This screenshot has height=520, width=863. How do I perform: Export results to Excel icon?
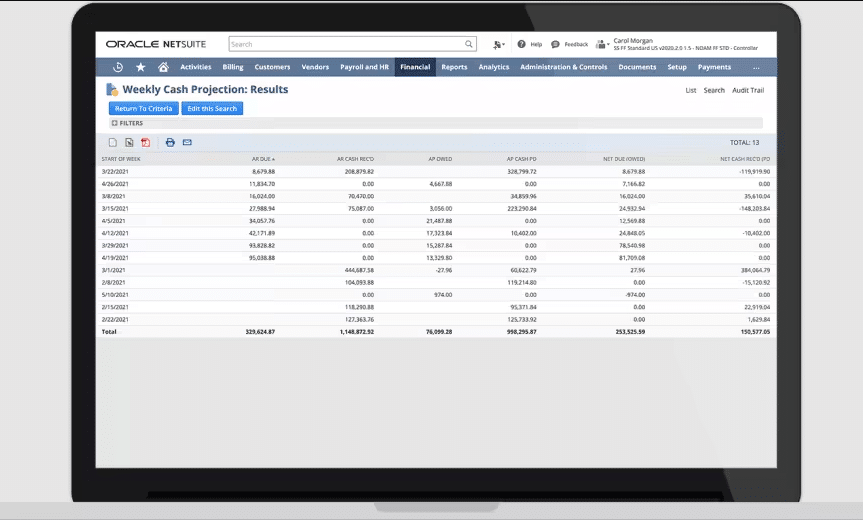[x=129, y=143]
